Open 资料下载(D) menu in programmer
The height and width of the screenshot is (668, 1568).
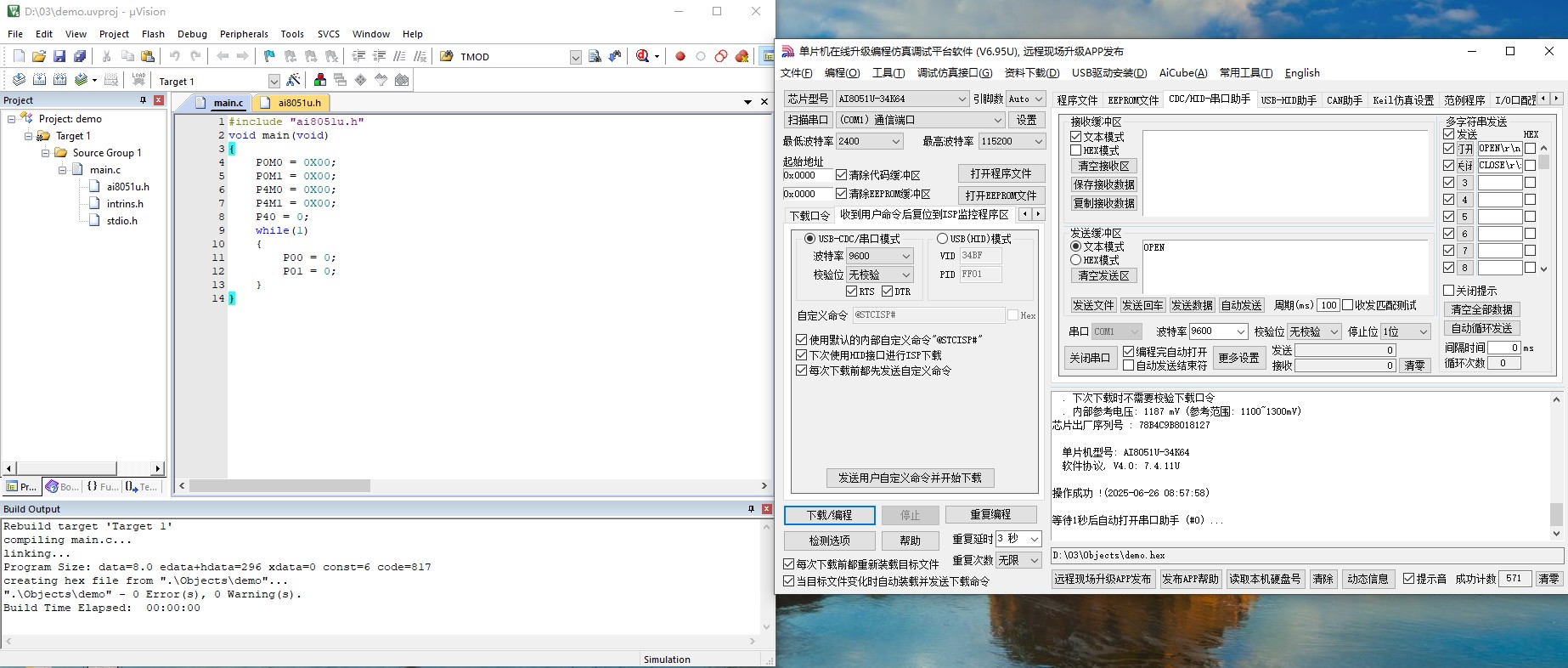1032,73
